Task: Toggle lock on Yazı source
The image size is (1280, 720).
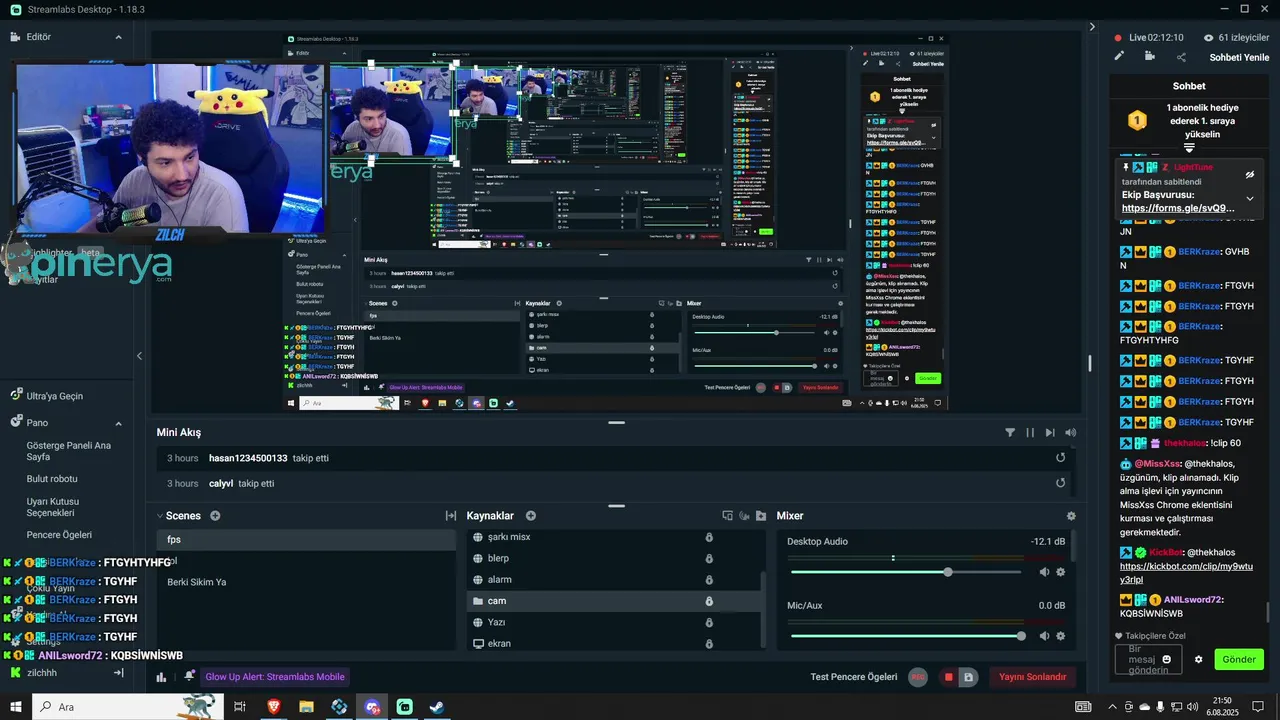Action: pos(709,622)
